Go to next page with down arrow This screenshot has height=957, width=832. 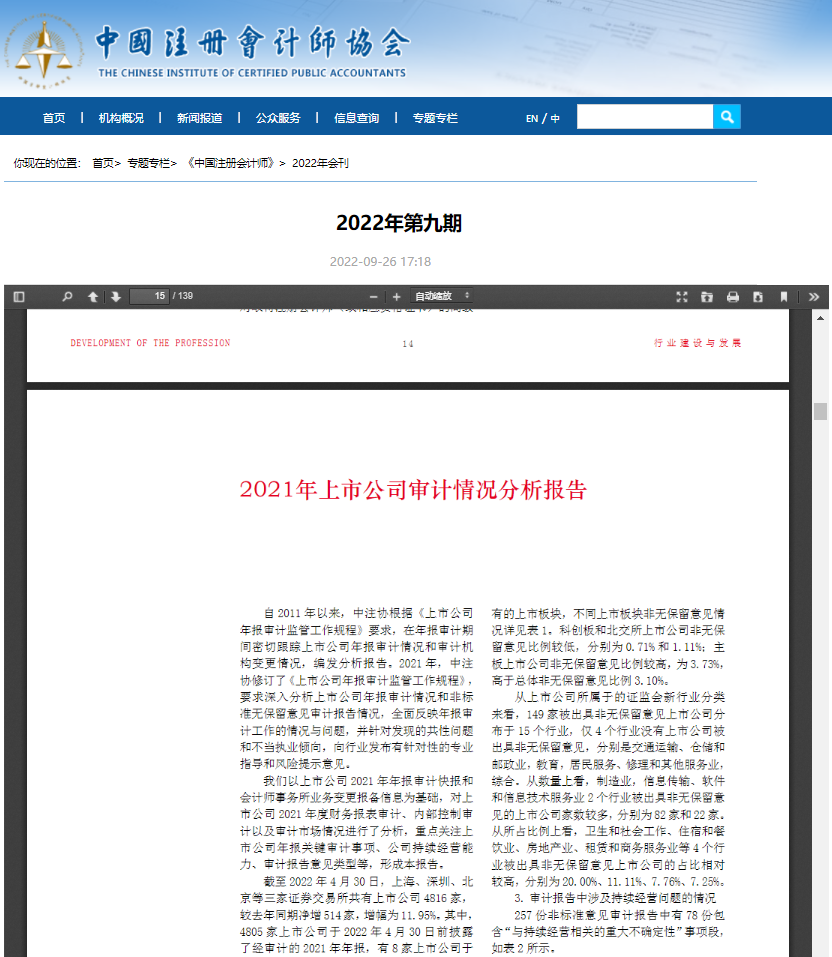116,296
